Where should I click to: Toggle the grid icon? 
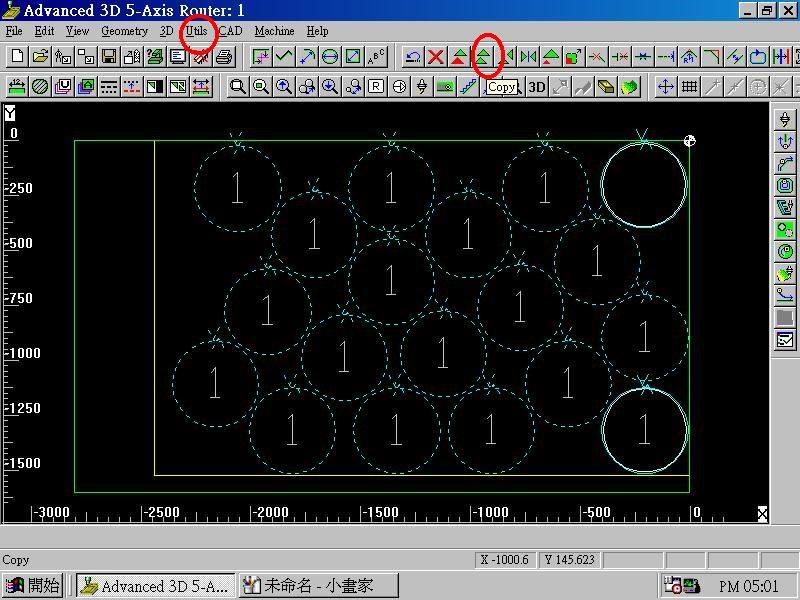(x=689, y=87)
